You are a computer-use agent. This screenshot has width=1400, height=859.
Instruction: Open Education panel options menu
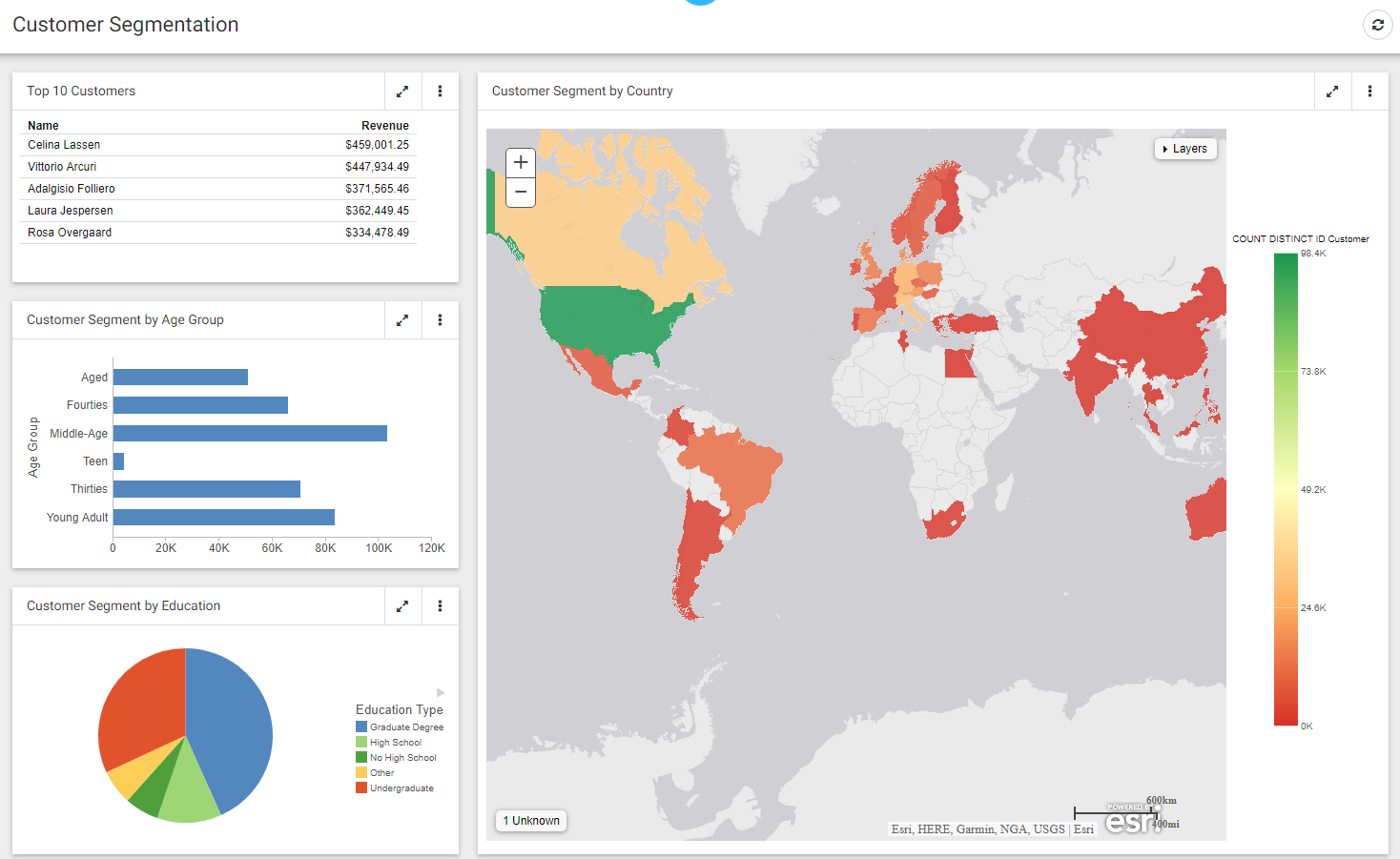(440, 606)
